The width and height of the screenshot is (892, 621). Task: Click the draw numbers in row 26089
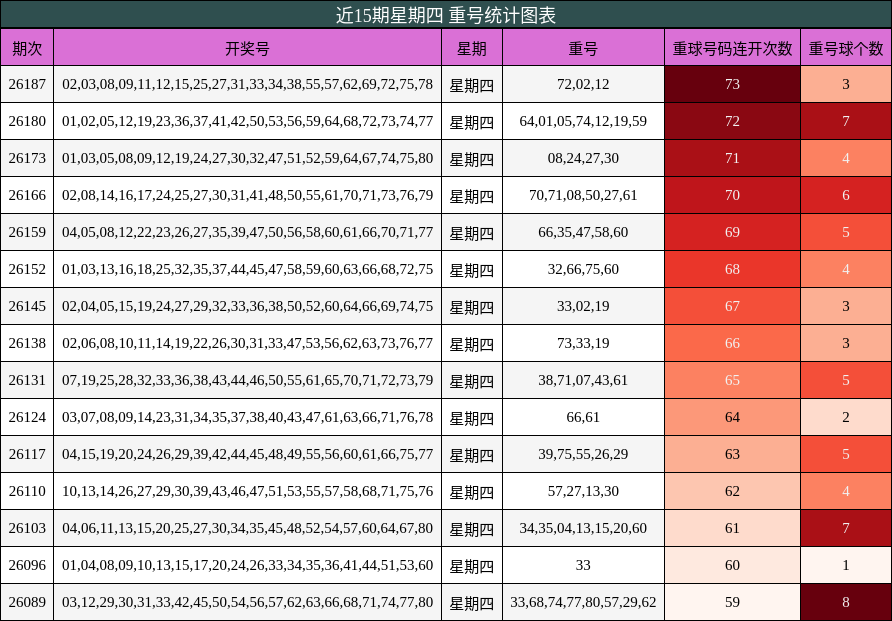(247, 602)
